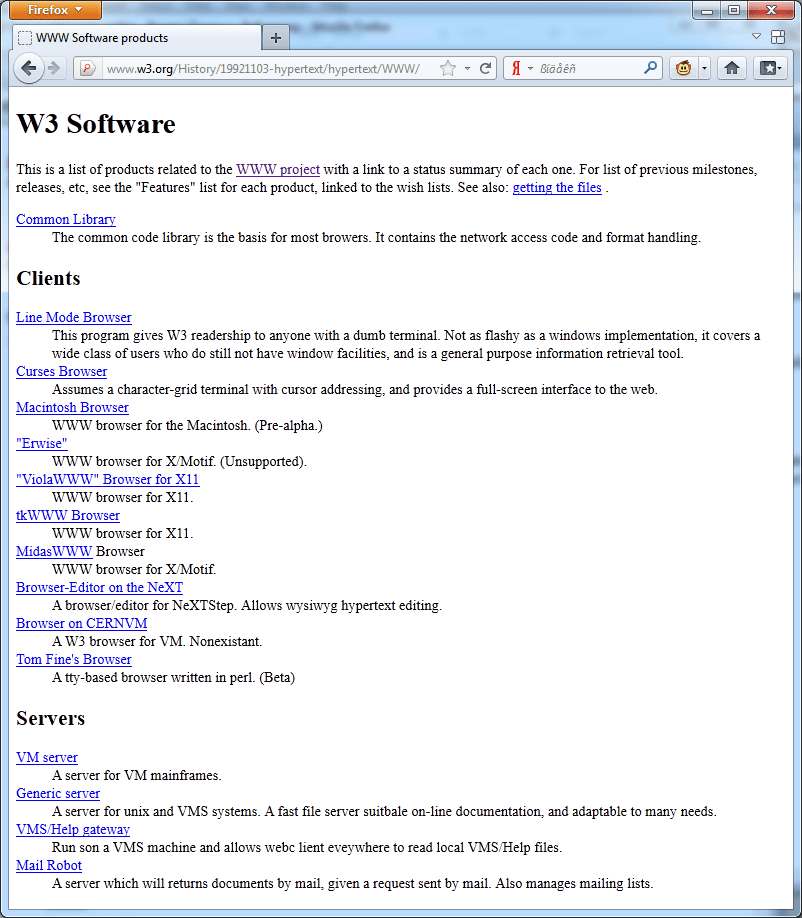Viewport: 802px width, 918px height.
Task: Open the VM server link
Action: [47, 758]
